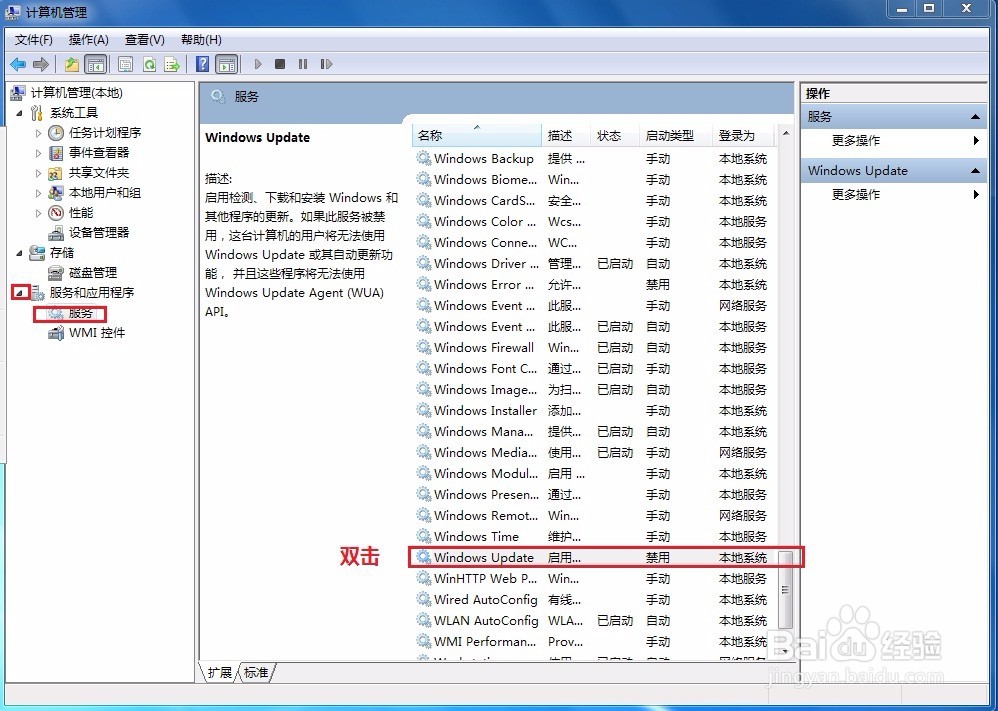Collapse the 存储 tree node
The image size is (998, 711).
point(20,253)
